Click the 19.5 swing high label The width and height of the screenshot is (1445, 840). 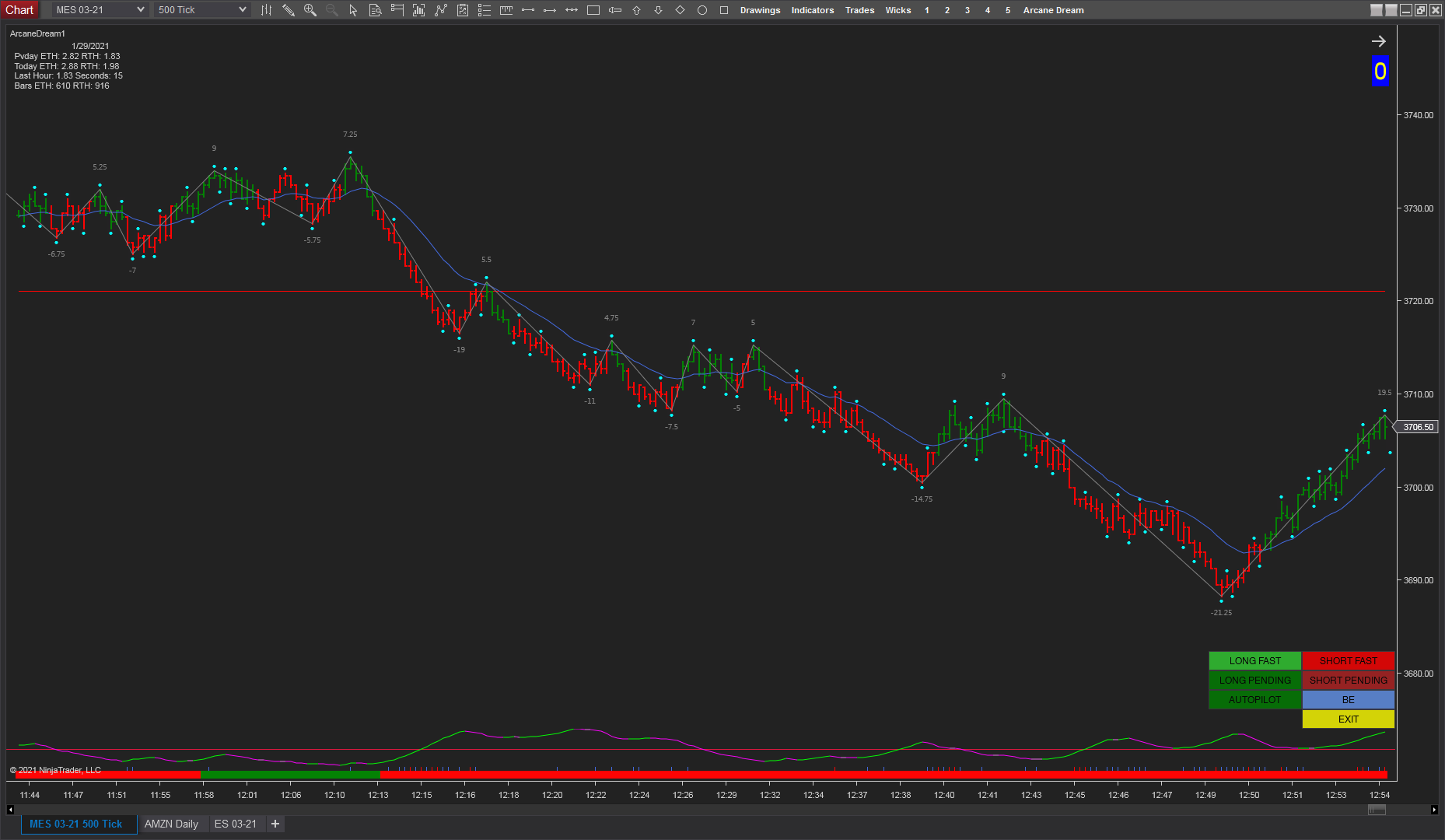click(x=1384, y=393)
